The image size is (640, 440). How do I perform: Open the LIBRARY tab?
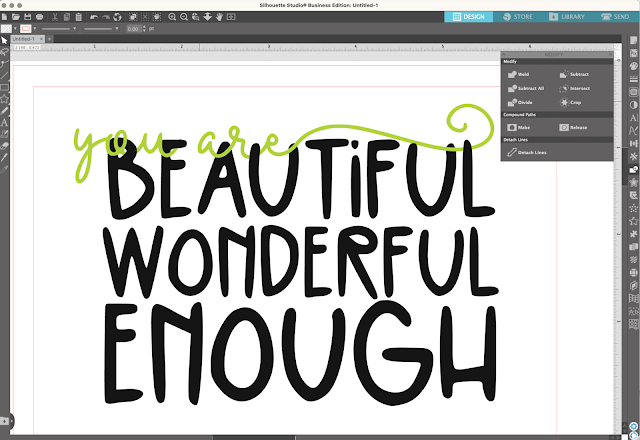[567, 17]
